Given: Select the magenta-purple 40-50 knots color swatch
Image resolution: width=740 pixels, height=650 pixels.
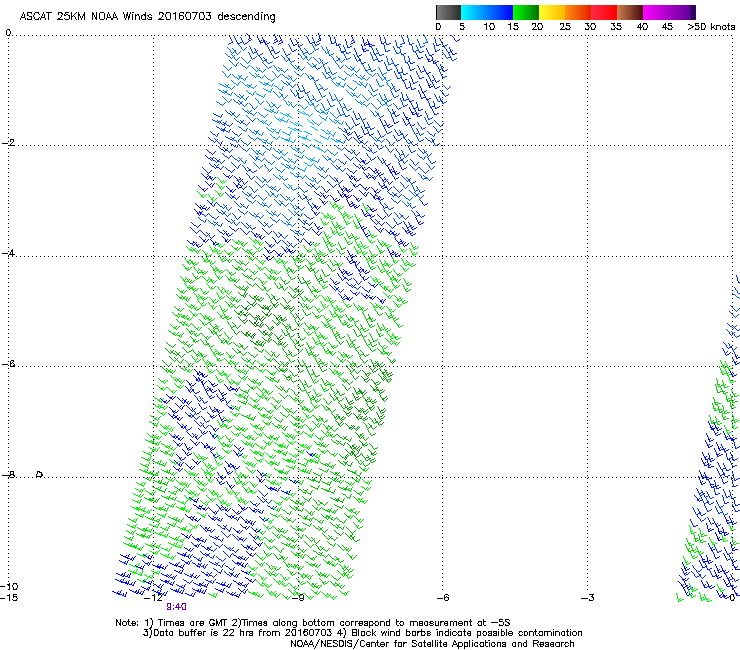Looking at the screenshot, I should 669,12.
